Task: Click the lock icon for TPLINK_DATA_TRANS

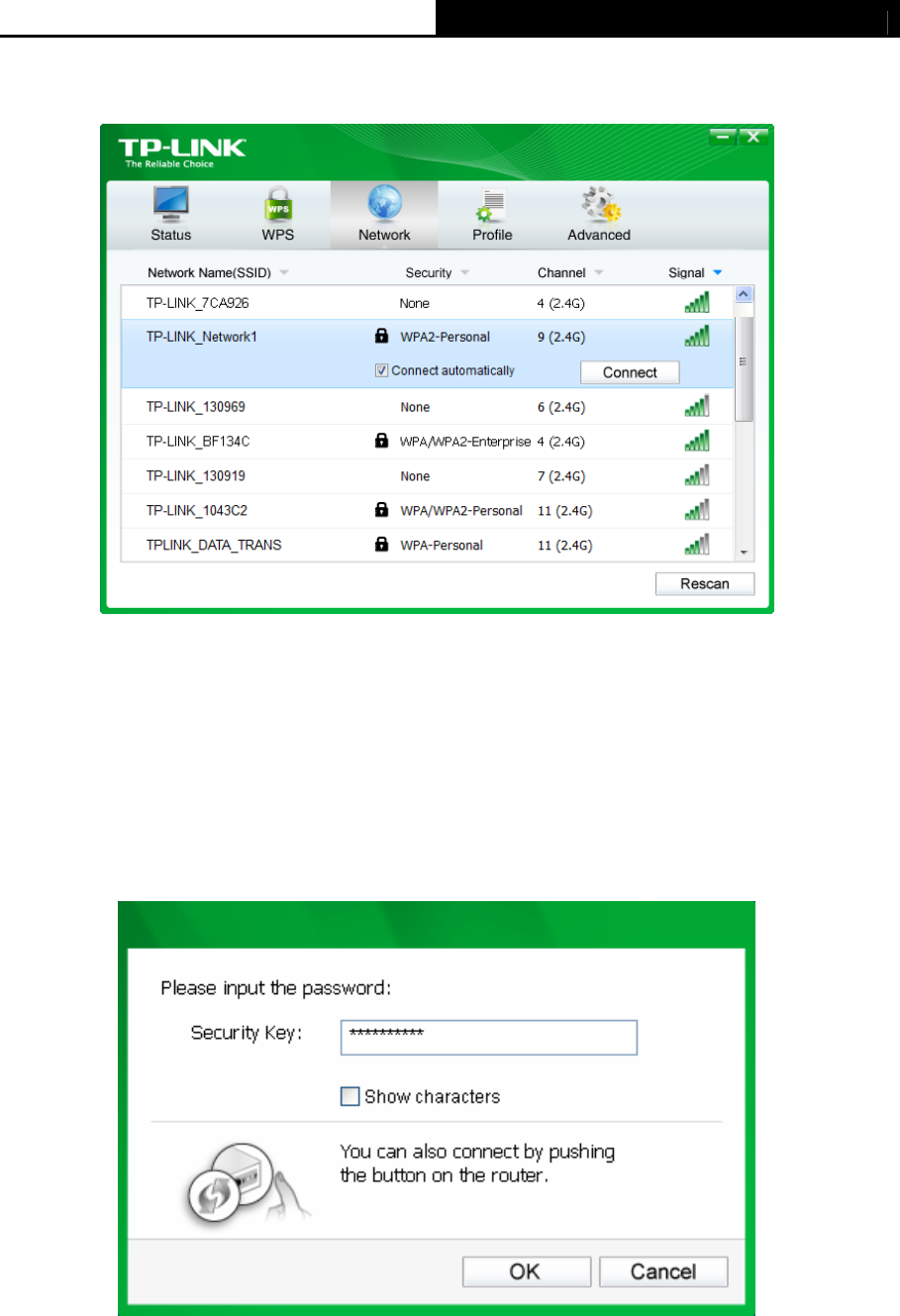Action: pos(381,545)
